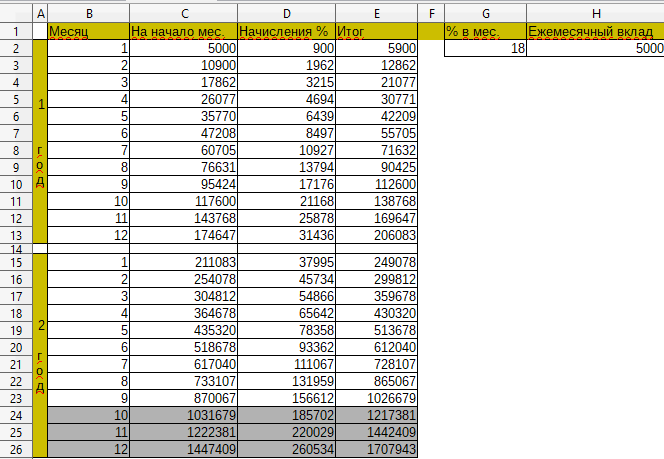Click the 'Начисления %' header cell

(x=287, y=31)
